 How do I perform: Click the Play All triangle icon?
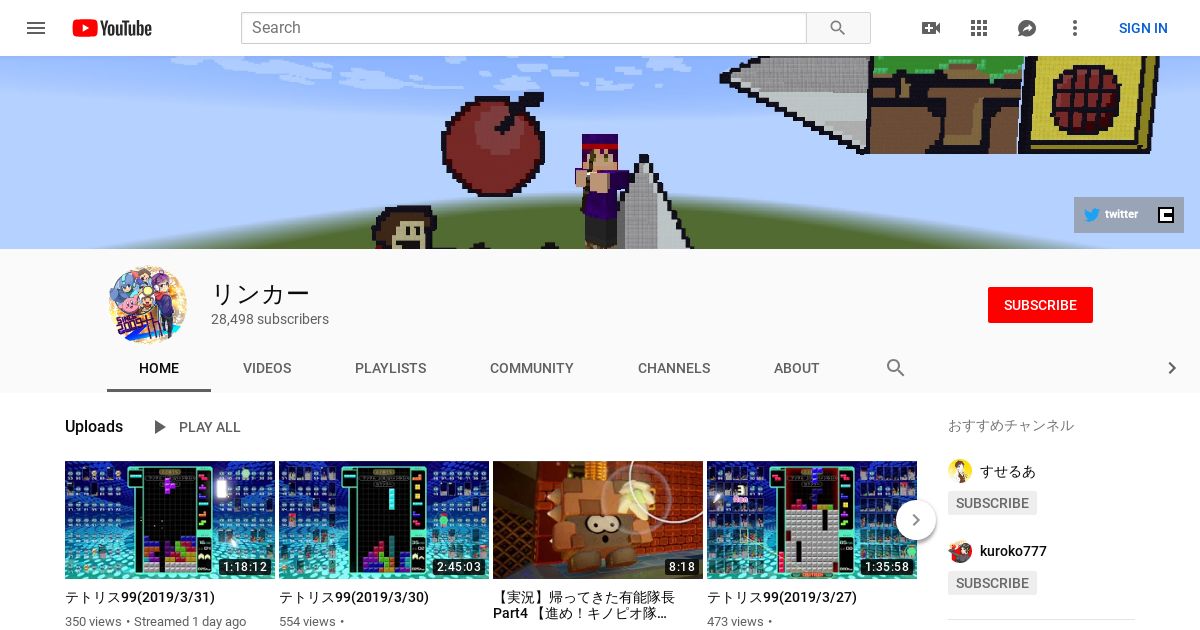tap(159, 427)
